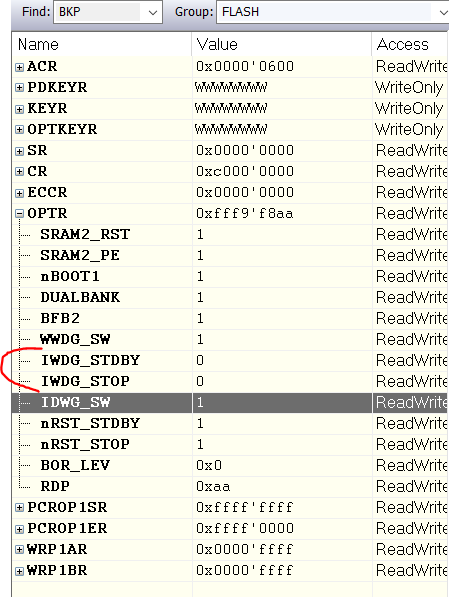Click PCROP1SR value 0xffff'ffff
This screenshot has width=449, height=597.
[x=245, y=508]
